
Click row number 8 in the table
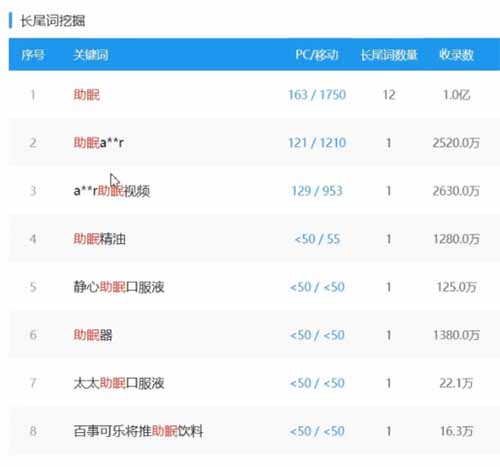(x=33, y=431)
